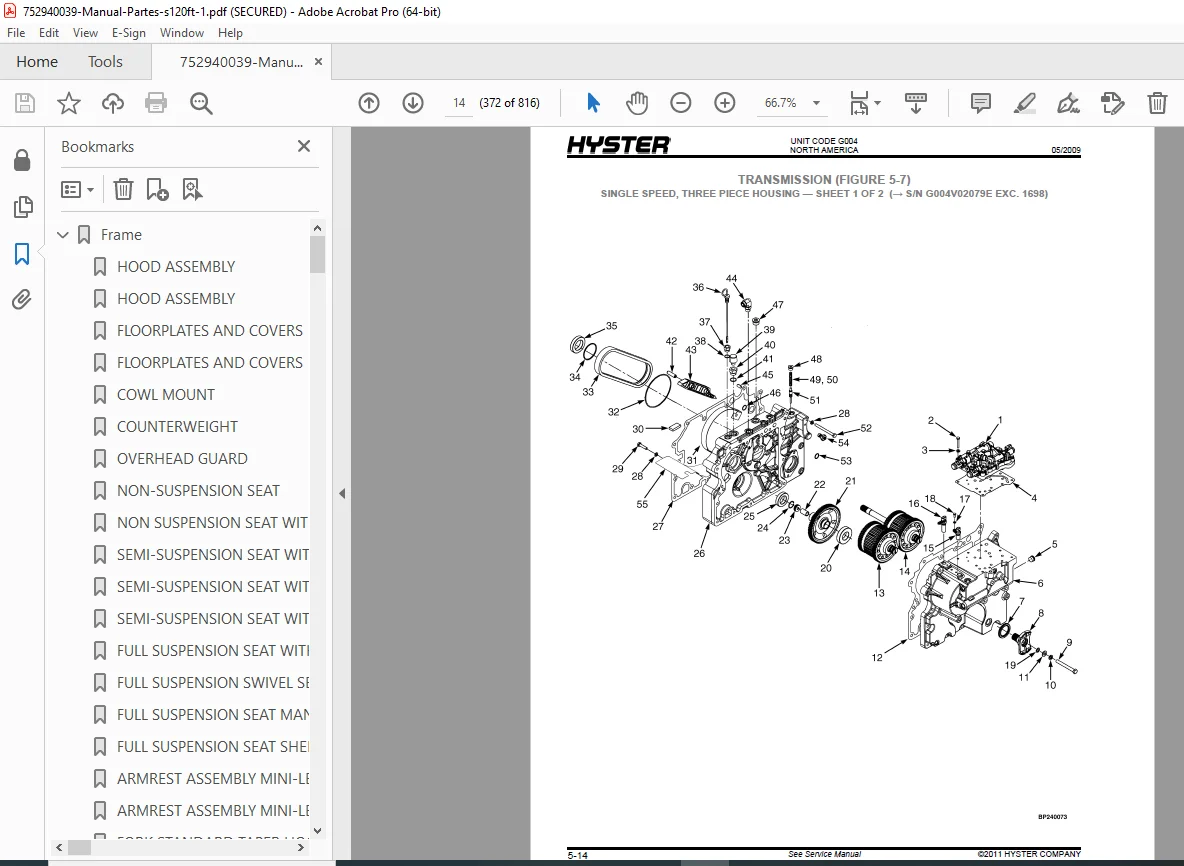1184x866 pixels.
Task: Open the first HOOD ASSEMBLY bookmark
Action: pos(176,267)
